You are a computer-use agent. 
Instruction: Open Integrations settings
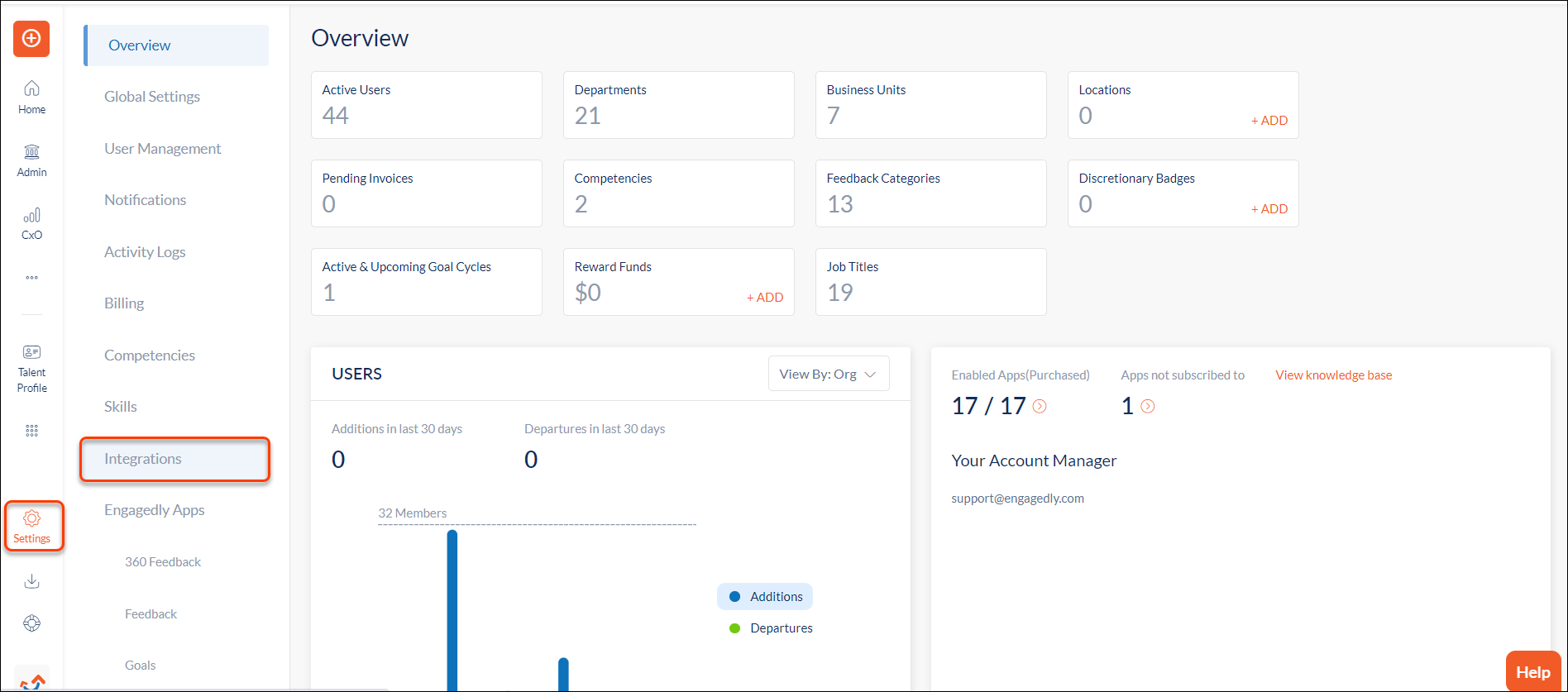[x=174, y=459]
